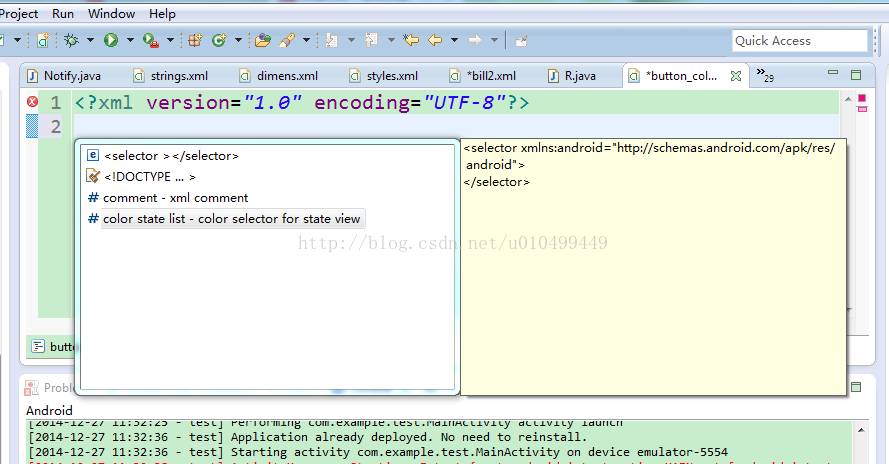The width and height of the screenshot is (889, 464).
Task: Switch to the styles.xml tab
Action: pos(384,75)
